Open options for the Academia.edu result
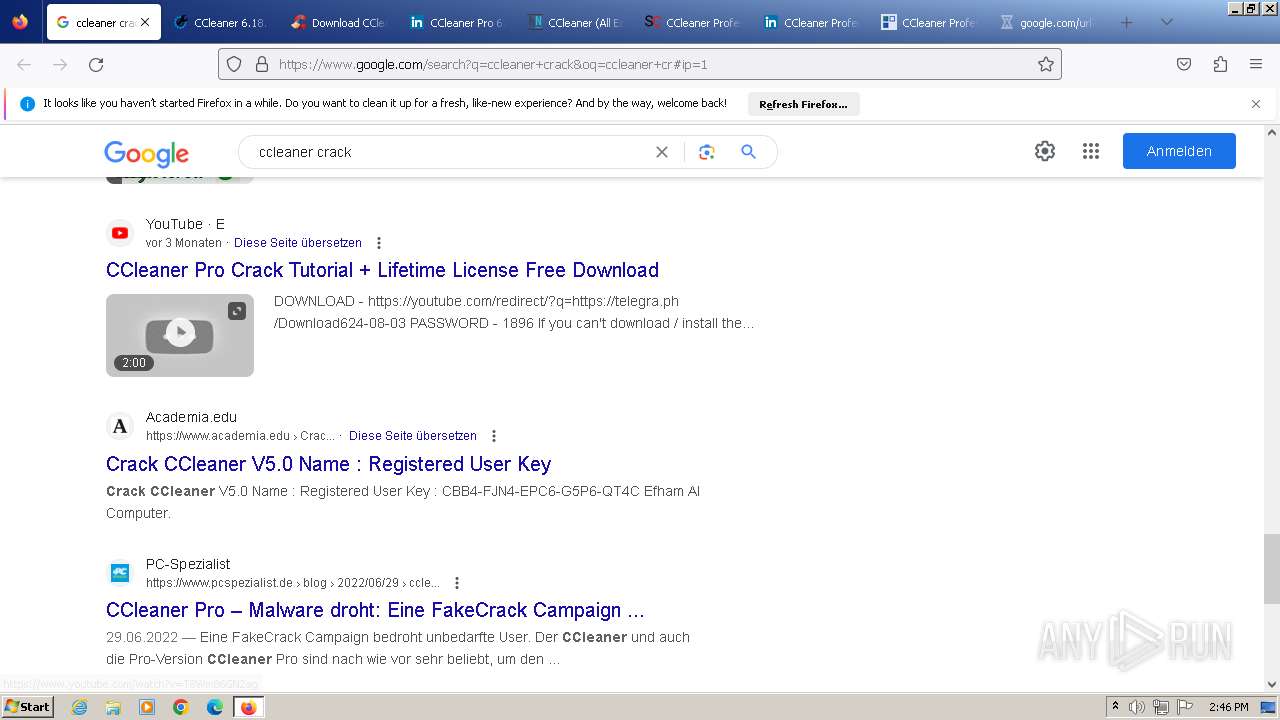 coord(494,436)
